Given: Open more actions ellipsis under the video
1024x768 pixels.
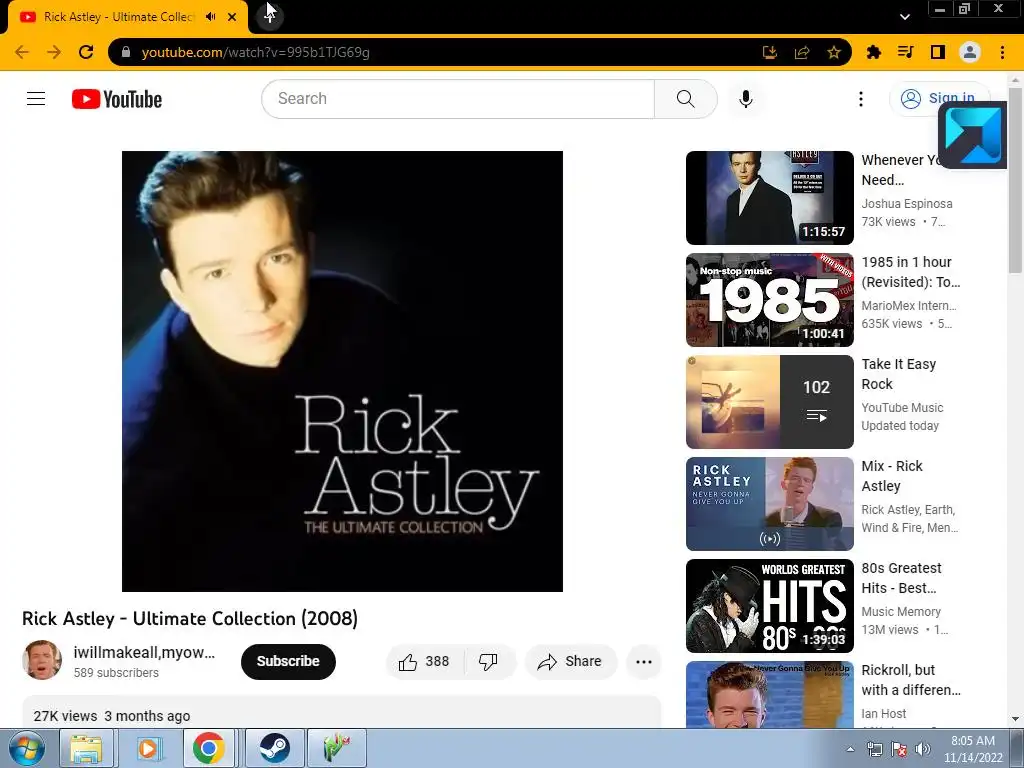Looking at the screenshot, I should [644, 662].
